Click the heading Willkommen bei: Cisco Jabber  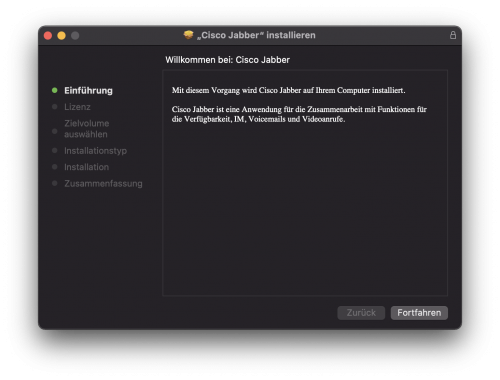(x=227, y=60)
